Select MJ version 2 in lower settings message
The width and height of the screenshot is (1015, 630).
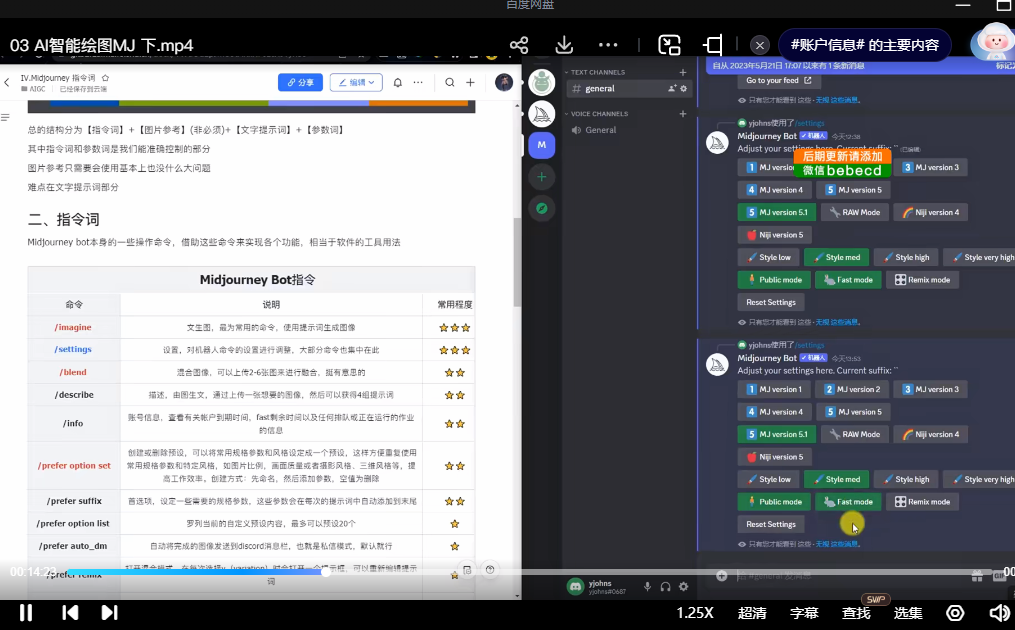coord(851,390)
